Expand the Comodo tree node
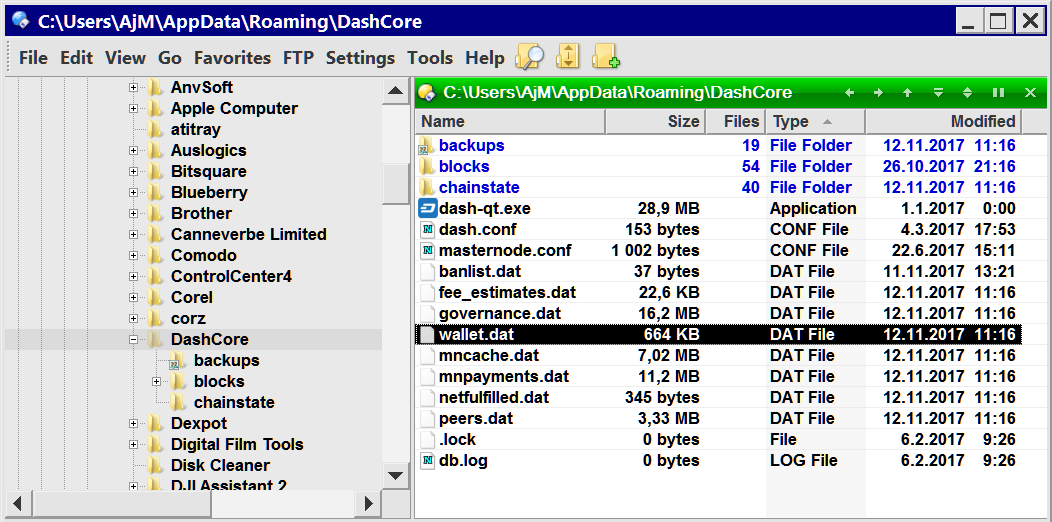1052x522 pixels. pyautogui.click(x=134, y=256)
